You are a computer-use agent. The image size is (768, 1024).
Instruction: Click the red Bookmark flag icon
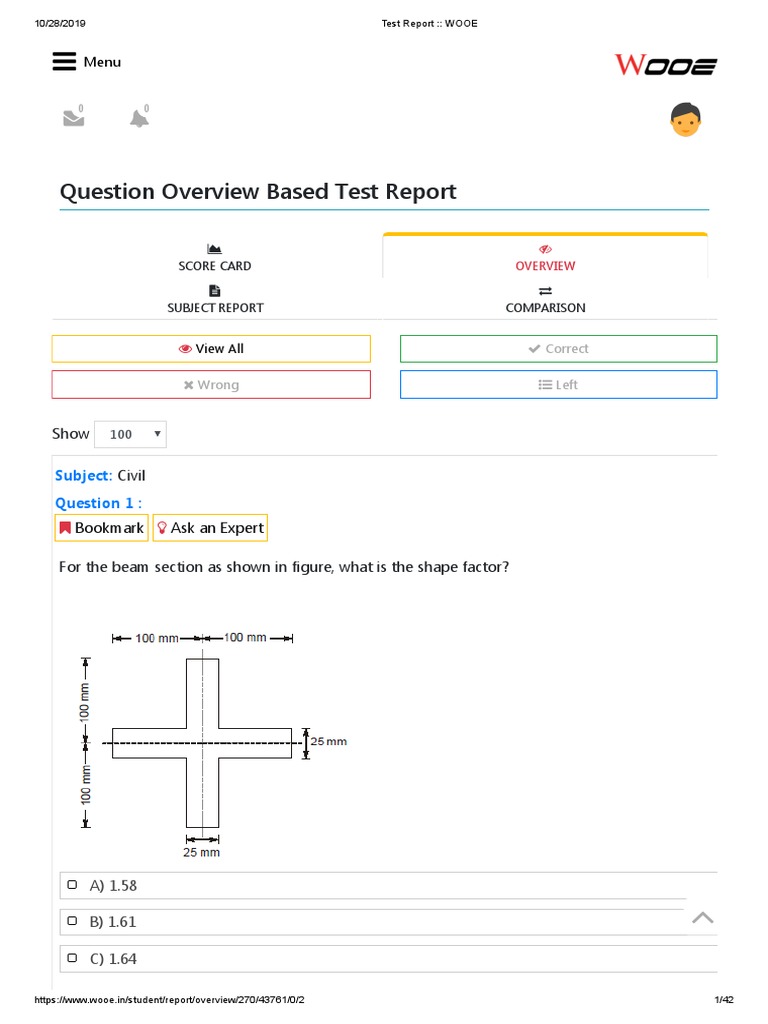pyautogui.click(x=65, y=528)
